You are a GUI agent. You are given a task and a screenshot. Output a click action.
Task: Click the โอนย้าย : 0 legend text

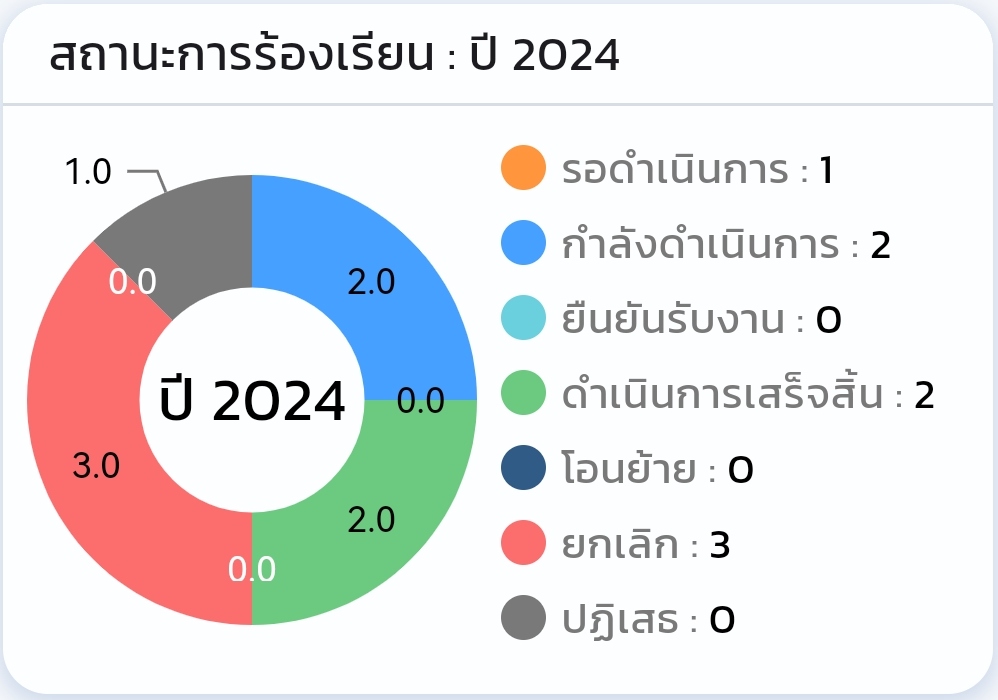tap(657, 470)
